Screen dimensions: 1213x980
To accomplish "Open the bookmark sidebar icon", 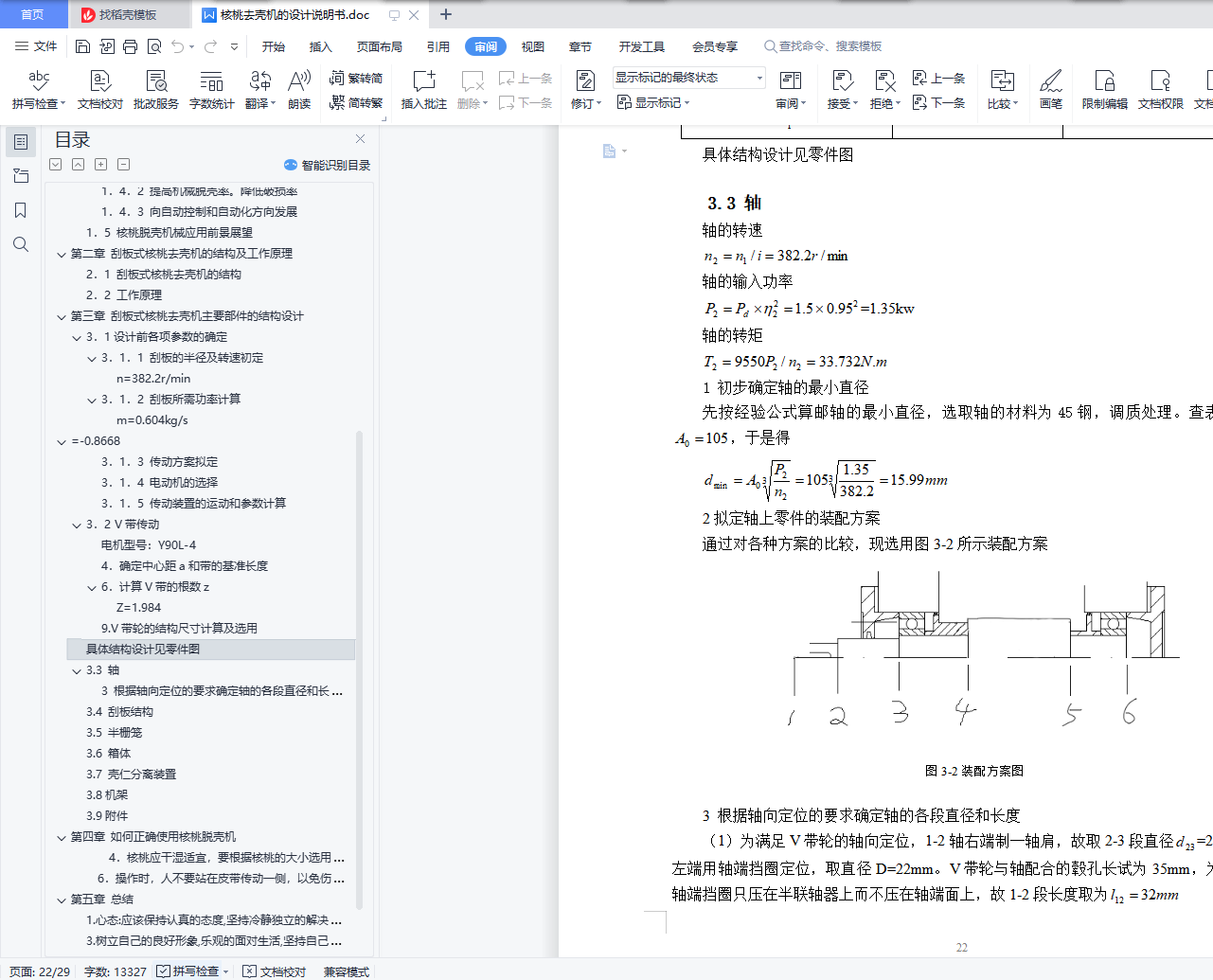I will click(x=21, y=210).
